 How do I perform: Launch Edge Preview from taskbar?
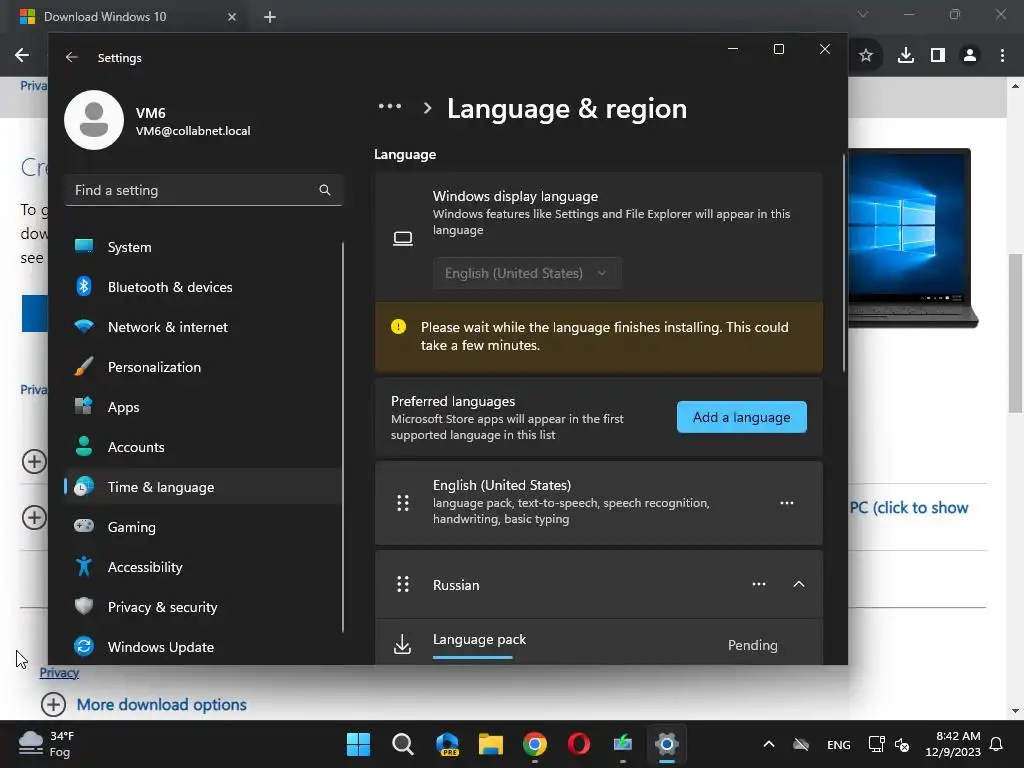[x=447, y=744]
